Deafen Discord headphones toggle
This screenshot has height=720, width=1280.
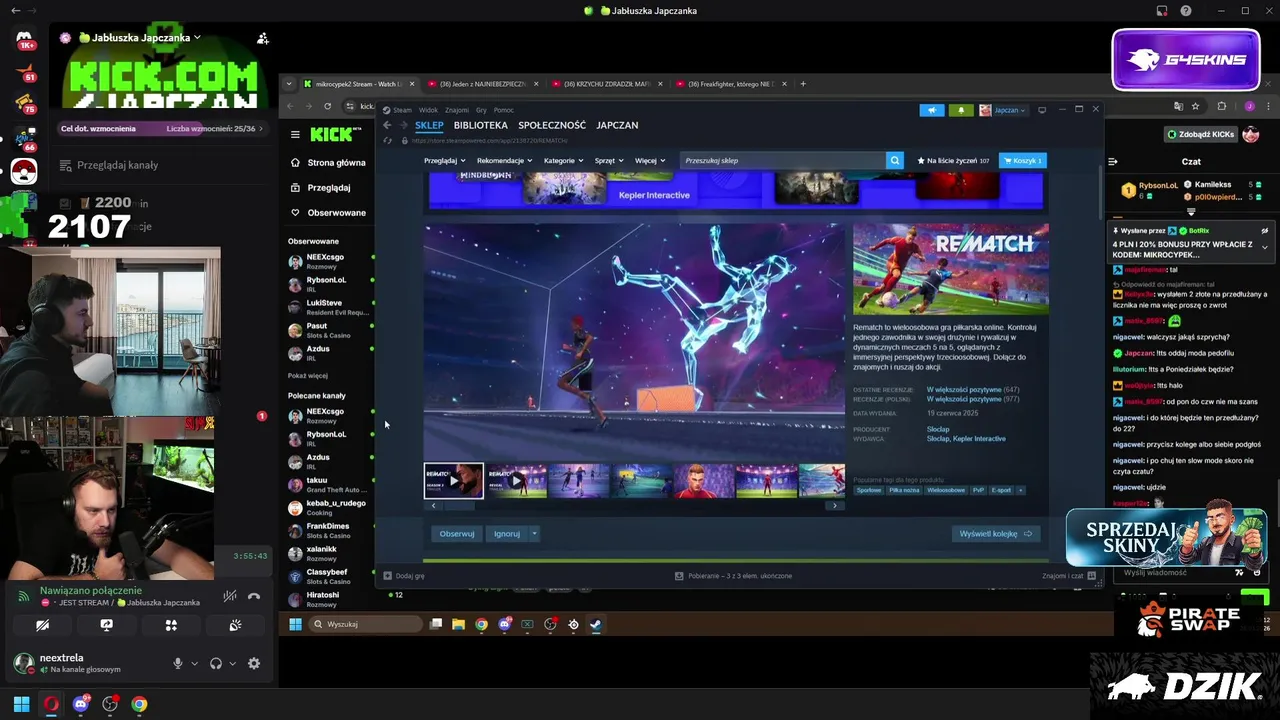[x=216, y=663]
